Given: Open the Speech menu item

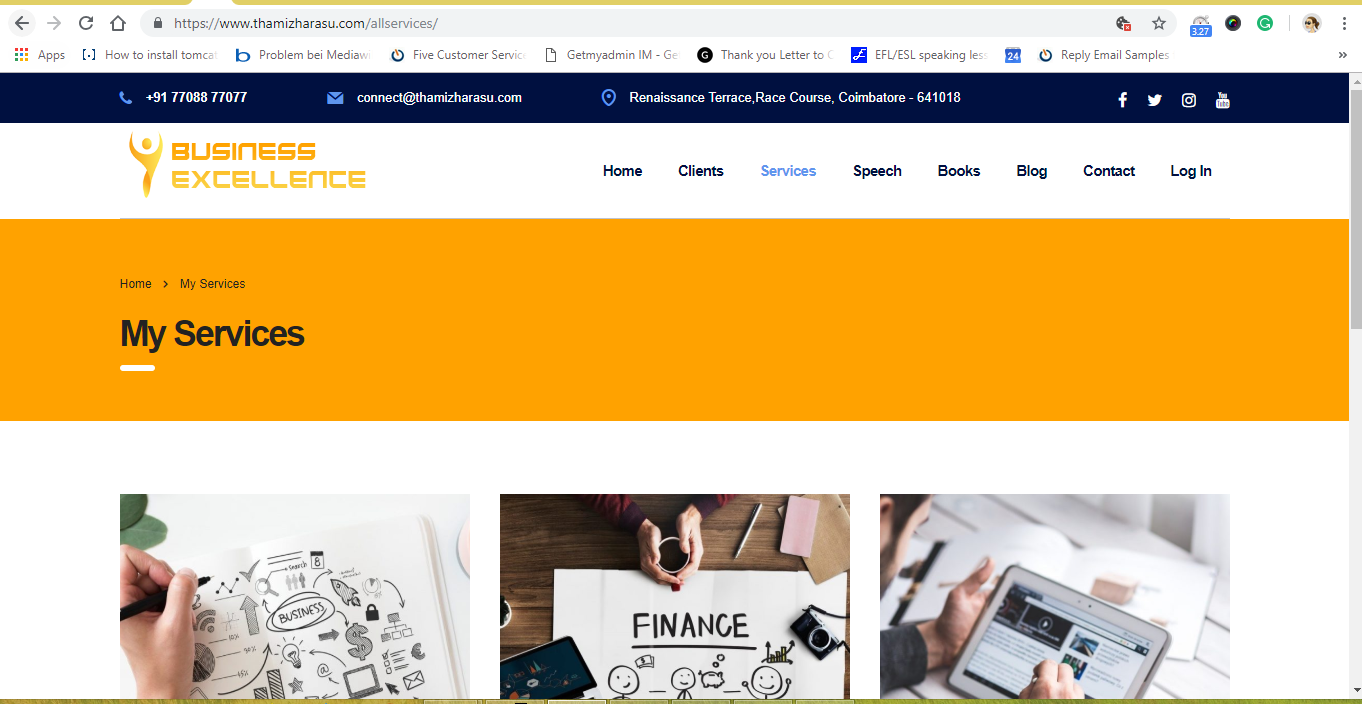Looking at the screenshot, I should 877,171.
